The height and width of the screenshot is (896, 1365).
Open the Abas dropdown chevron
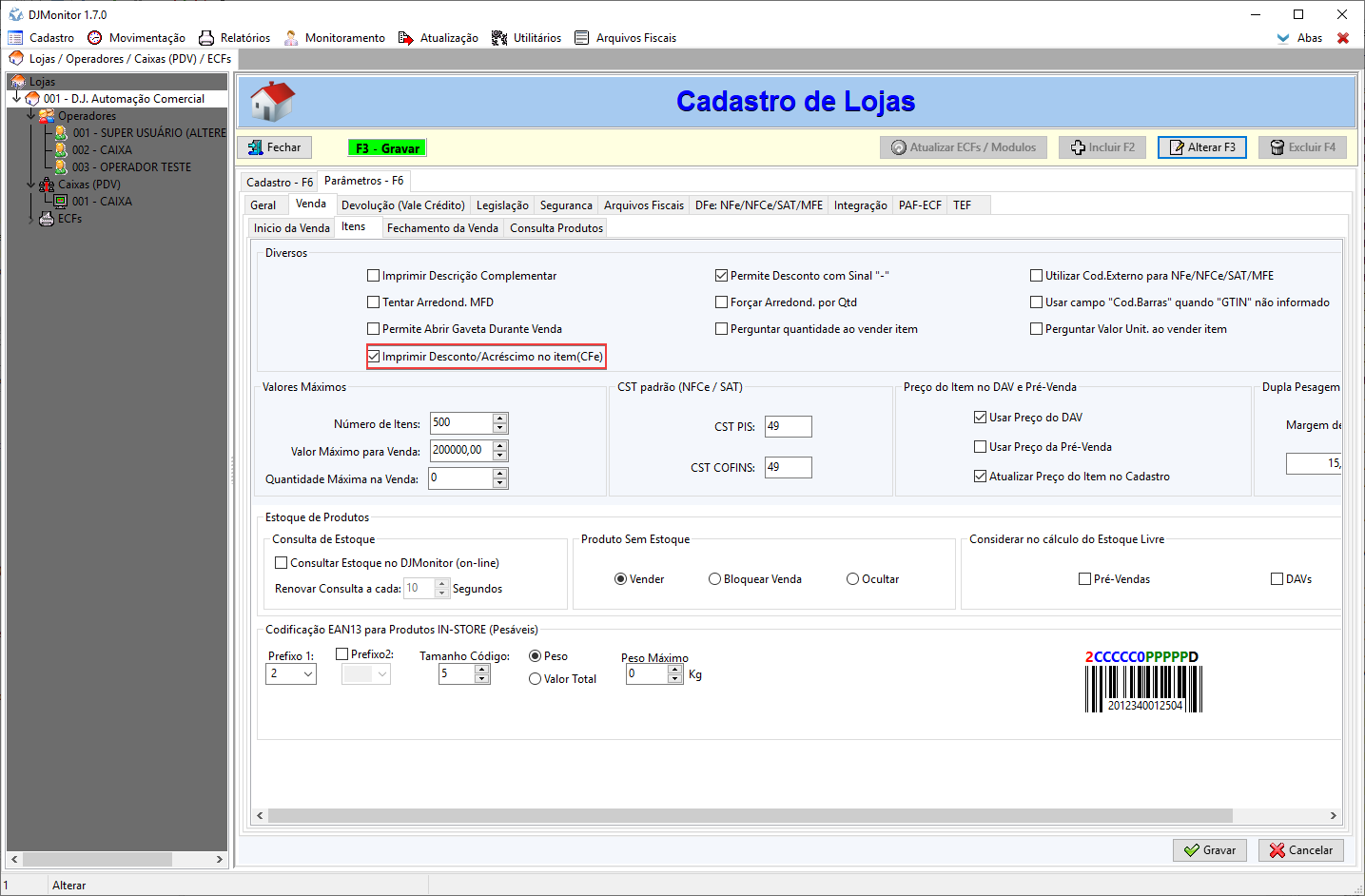coord(1283,38)
